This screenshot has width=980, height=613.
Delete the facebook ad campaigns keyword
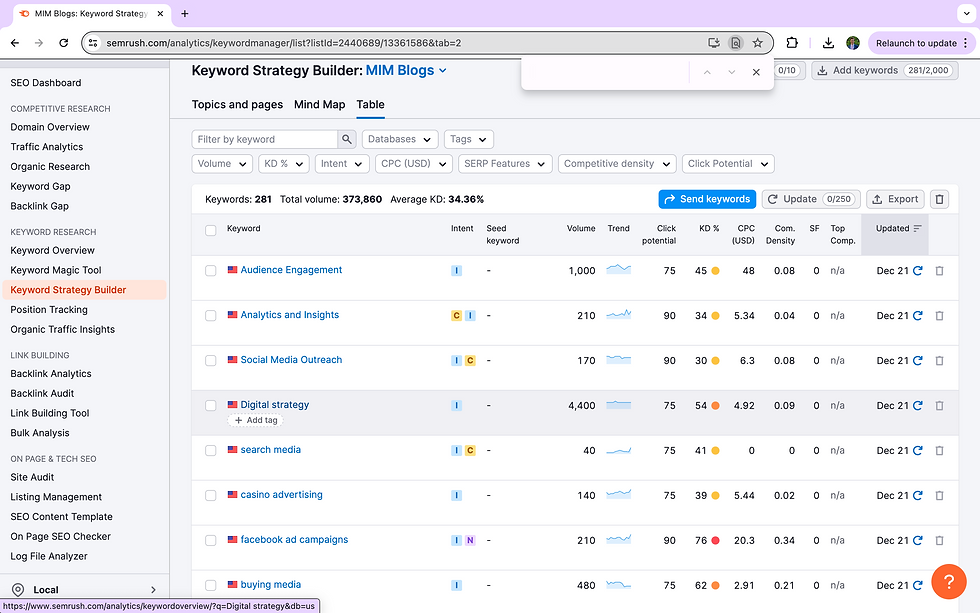[939, 541]
